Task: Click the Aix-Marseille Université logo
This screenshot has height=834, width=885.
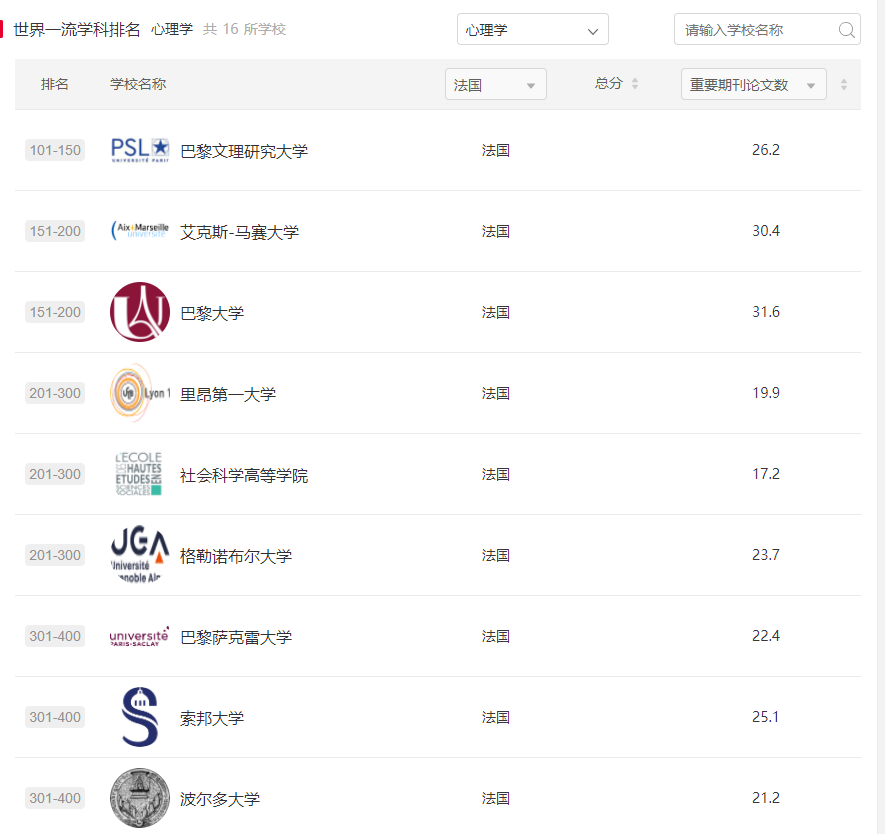Action: (x=139, y=228)
